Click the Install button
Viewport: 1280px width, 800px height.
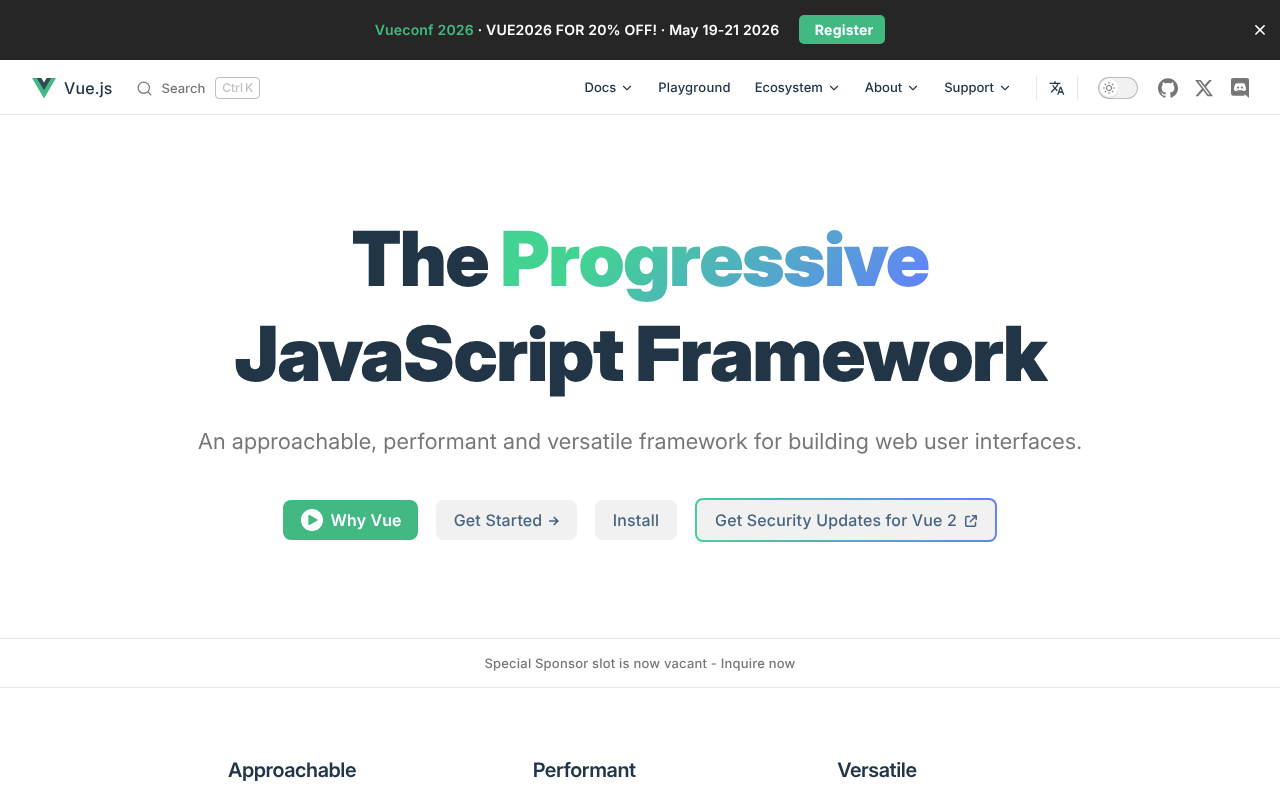point(636,520)
